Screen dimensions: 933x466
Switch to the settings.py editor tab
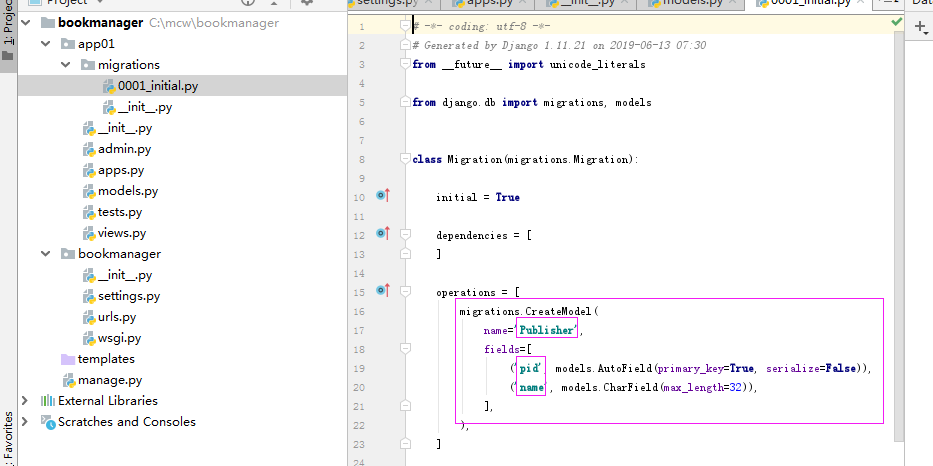coord(395,4)
